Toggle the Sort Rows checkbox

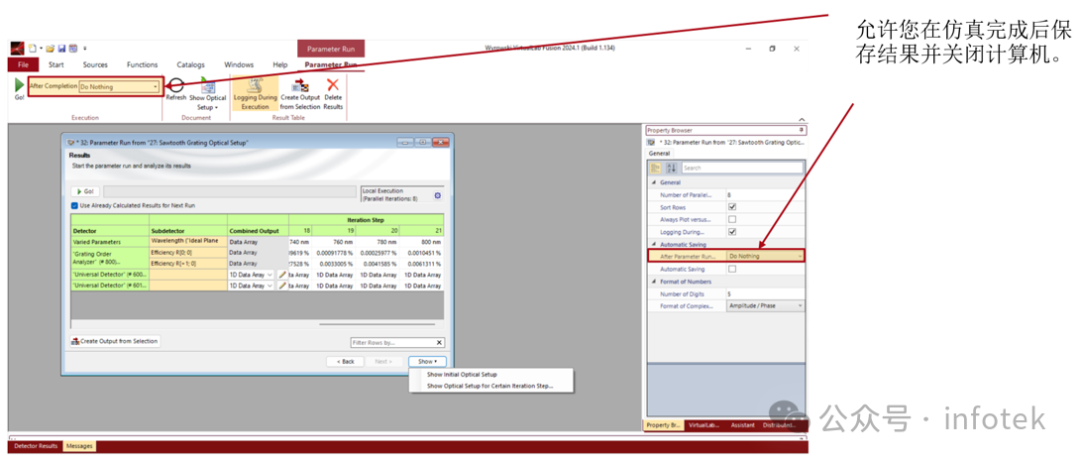[x=732, y=207]
